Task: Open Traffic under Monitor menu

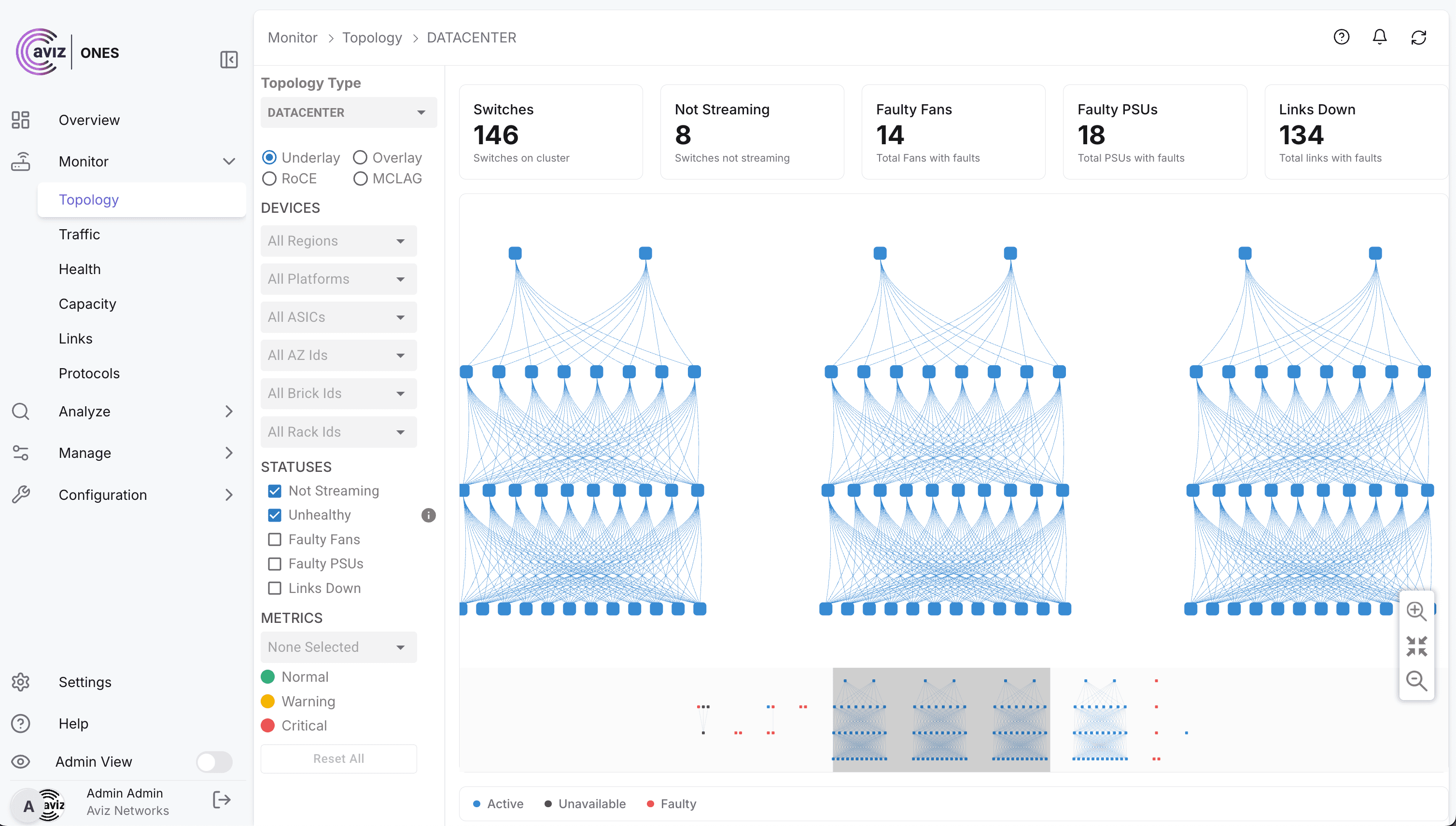Action: pos(80,234)
